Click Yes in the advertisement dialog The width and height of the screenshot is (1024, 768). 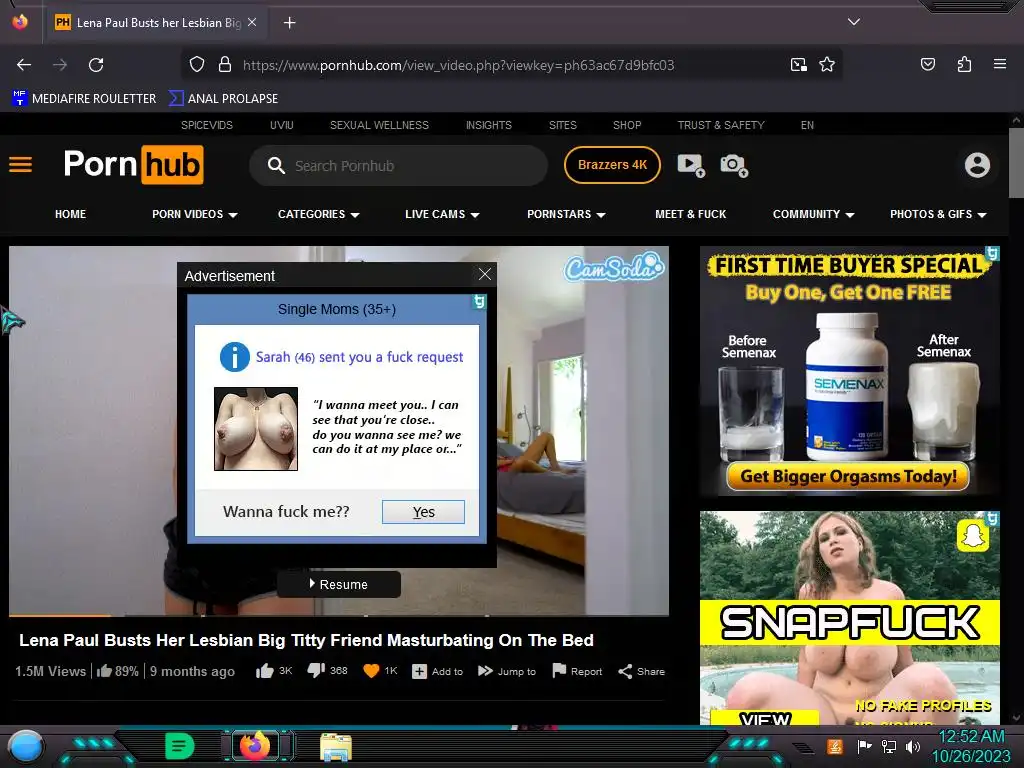pos(423,512)
